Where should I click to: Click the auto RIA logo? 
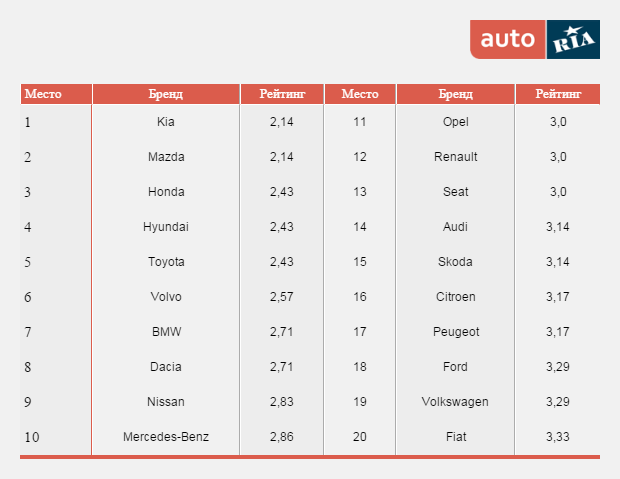[x=534, y=39]
